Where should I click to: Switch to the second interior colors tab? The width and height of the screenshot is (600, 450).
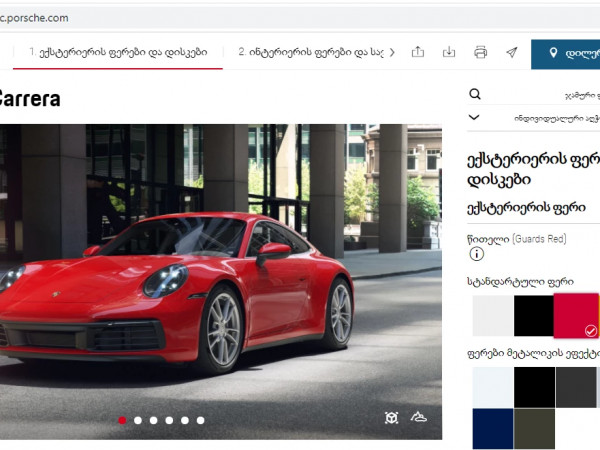[x=310, y=52]
